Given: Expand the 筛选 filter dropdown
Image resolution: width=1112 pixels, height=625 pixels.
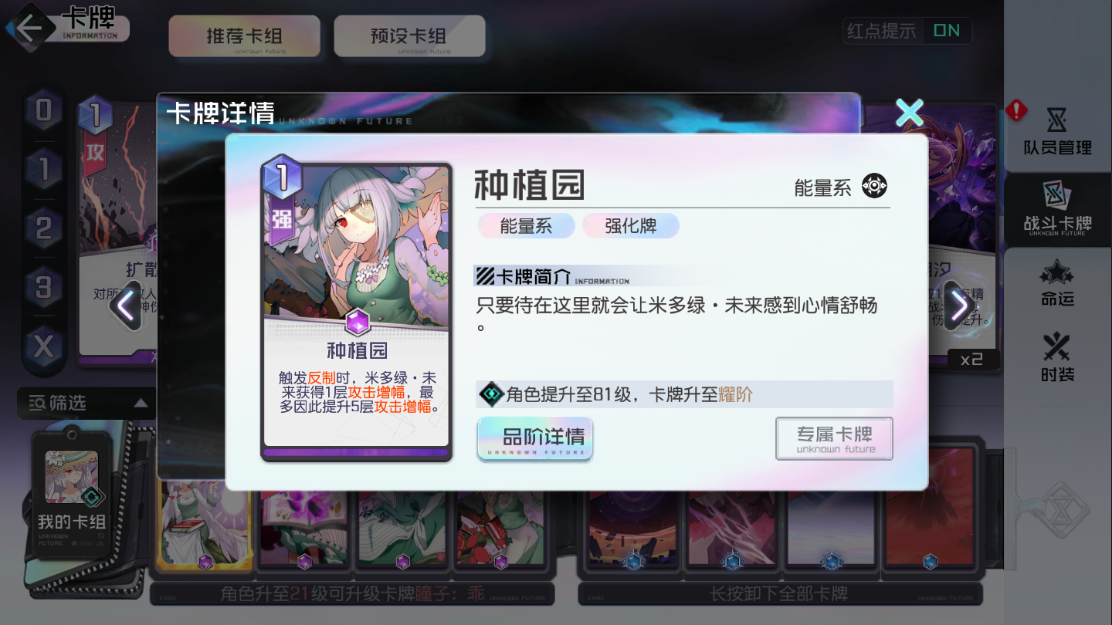Looking at the screenshot, I should 87,403.
